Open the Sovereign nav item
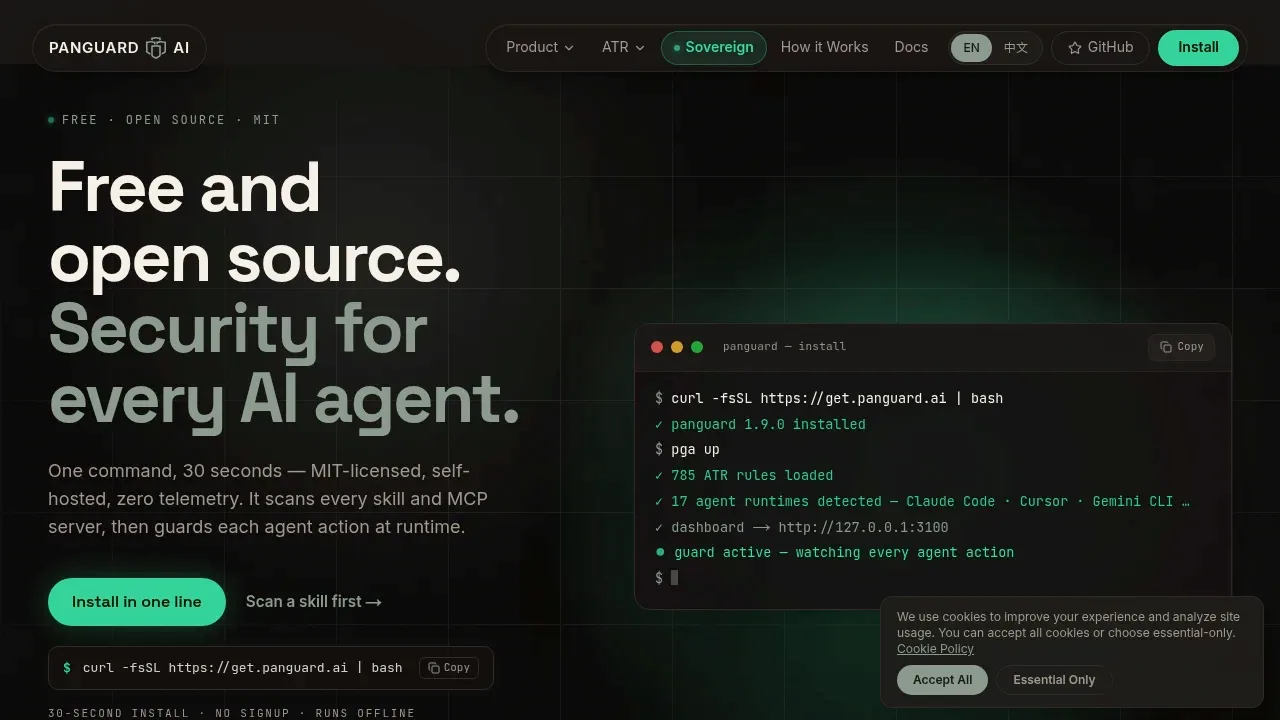This screenshot has width=1280, height=720. 714,47
